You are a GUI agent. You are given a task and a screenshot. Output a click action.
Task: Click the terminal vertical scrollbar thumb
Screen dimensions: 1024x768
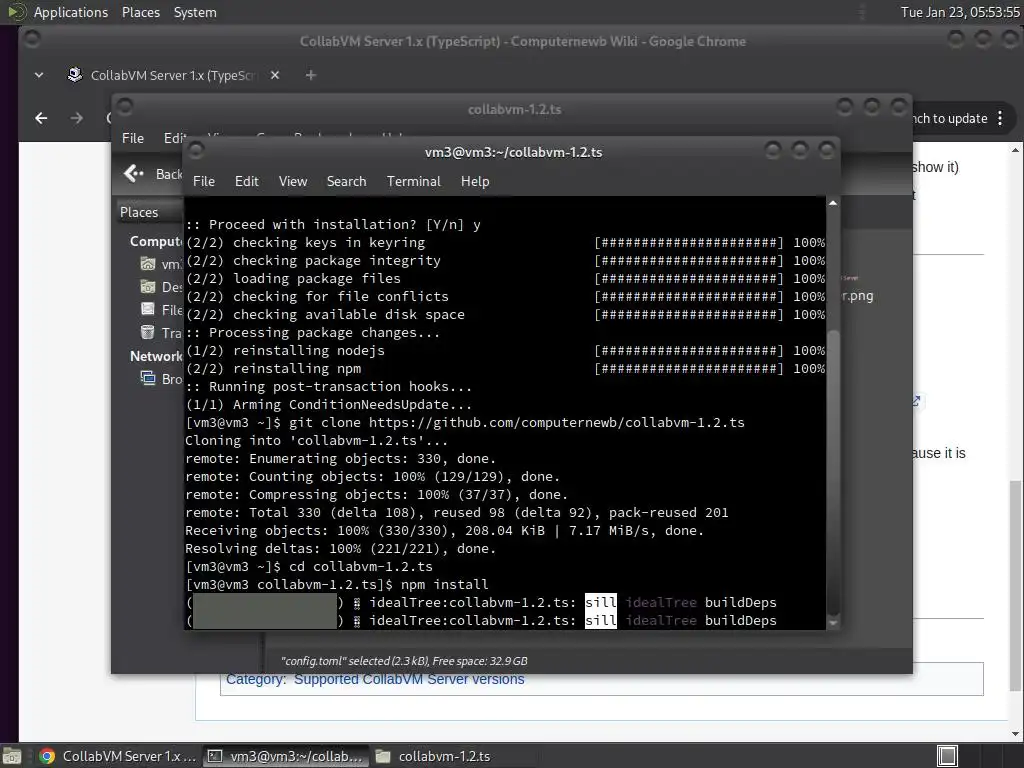pos(833,472)
